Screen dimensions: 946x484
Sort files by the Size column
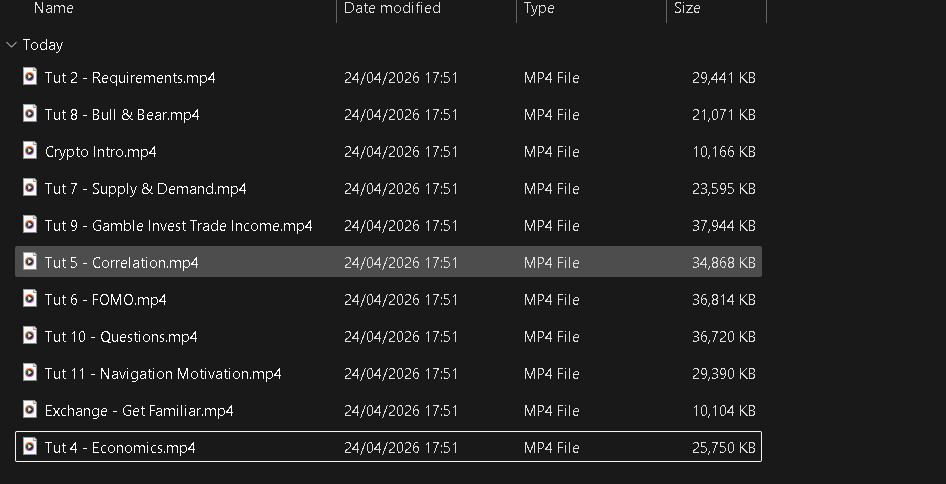[x=687, y=8]
